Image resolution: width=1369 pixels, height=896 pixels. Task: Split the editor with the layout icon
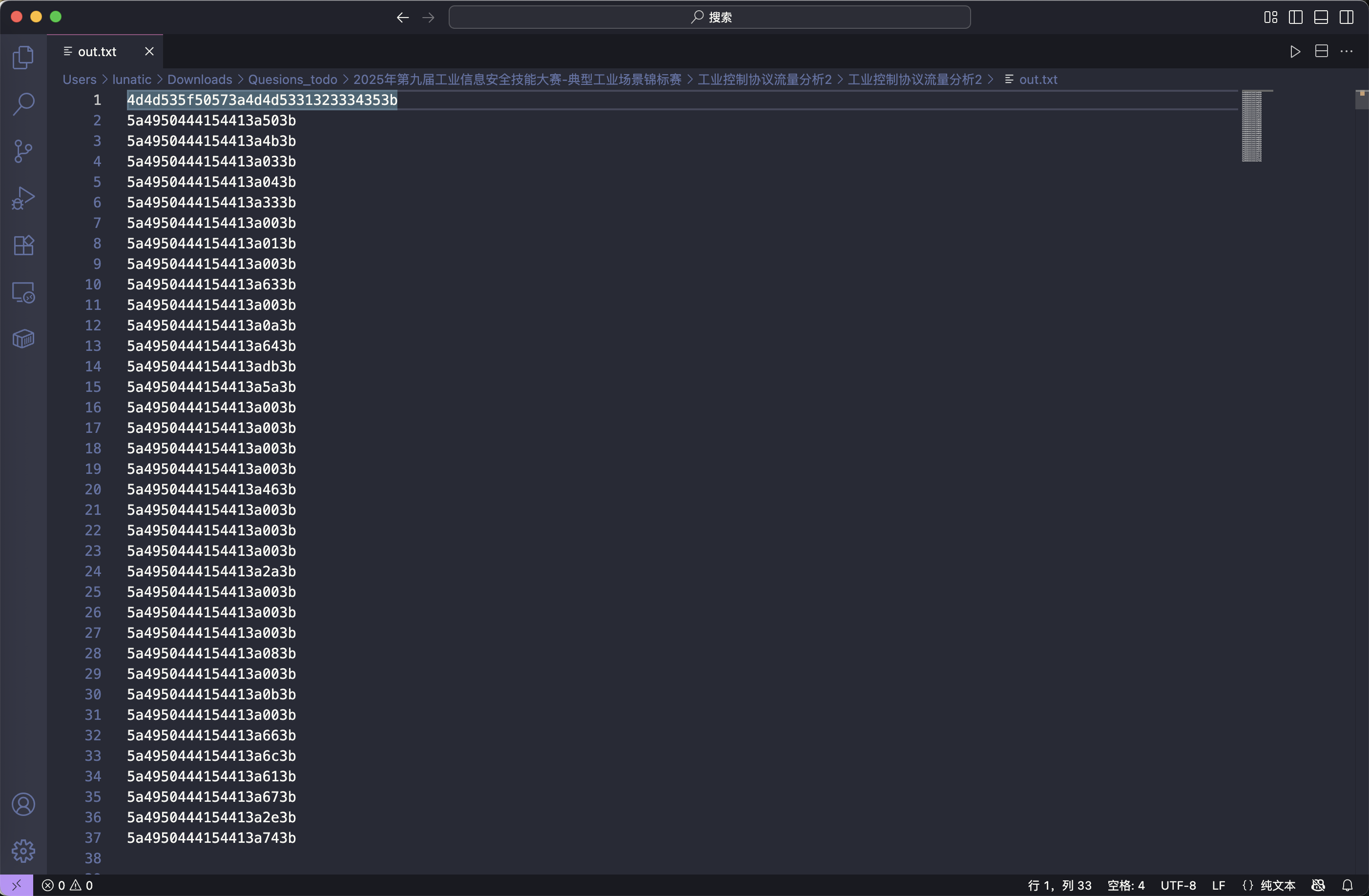1322,51
